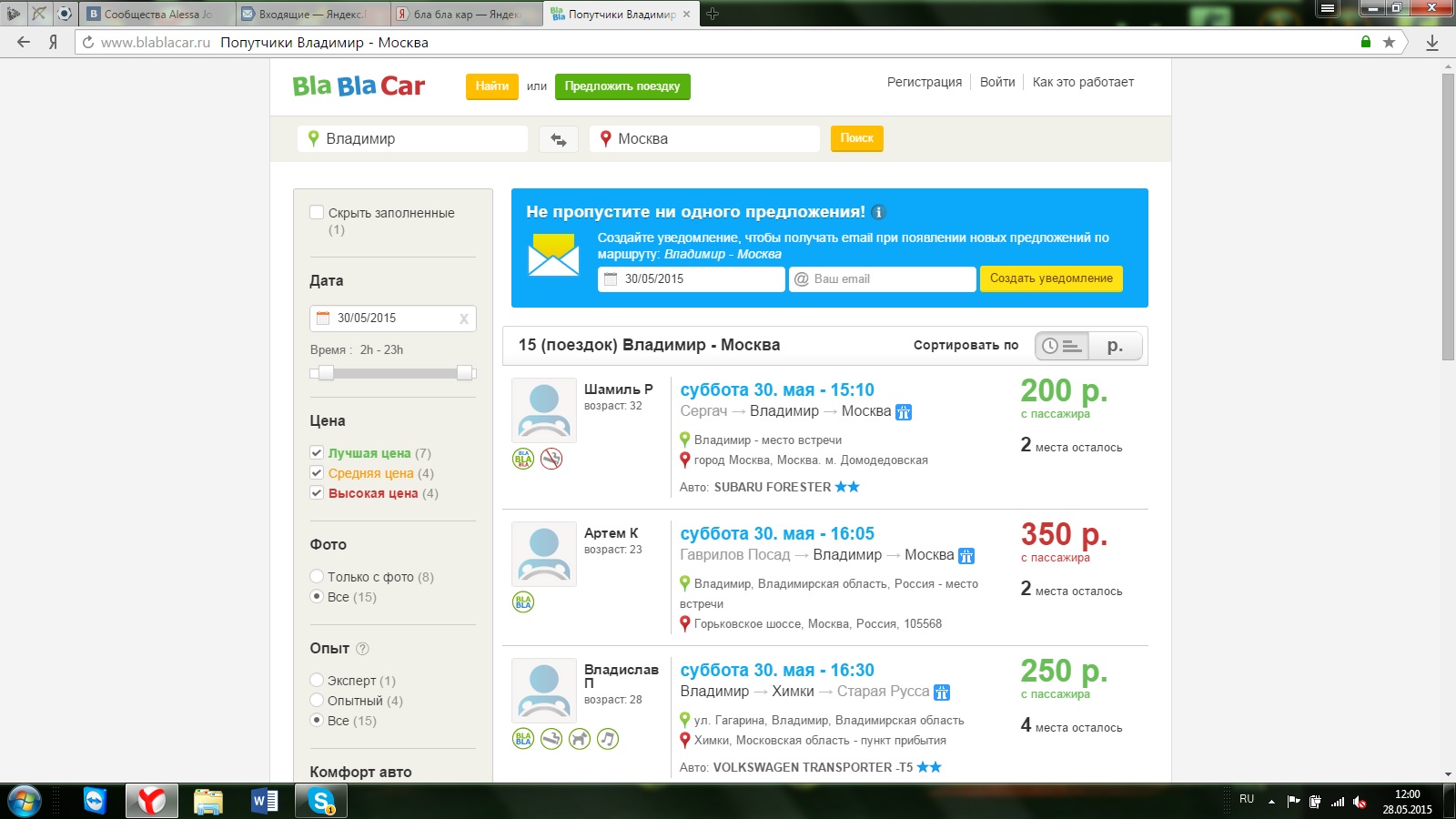
Task: Close the Попутчики Владимир tab
Action: click(x=686, y=14)
